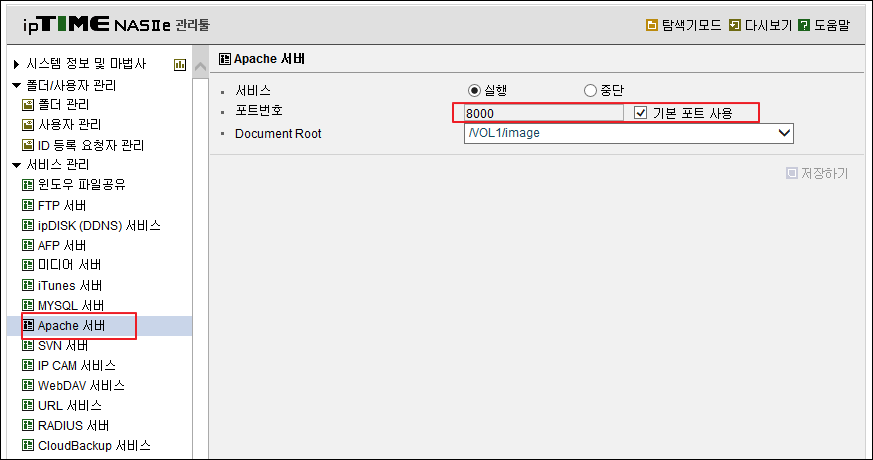Open IP CAM 서비스 page

pos(77,365)
